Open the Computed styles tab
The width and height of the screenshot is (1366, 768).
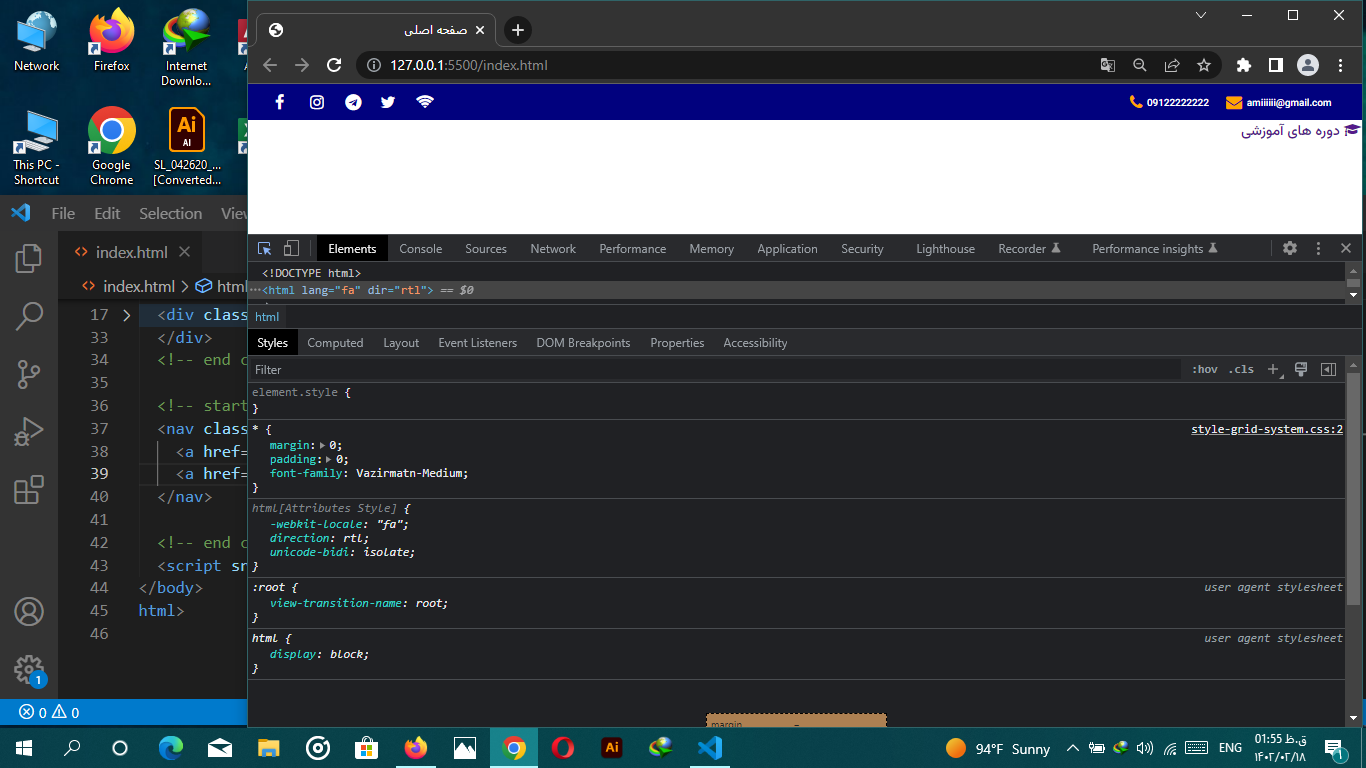point(335,342)
